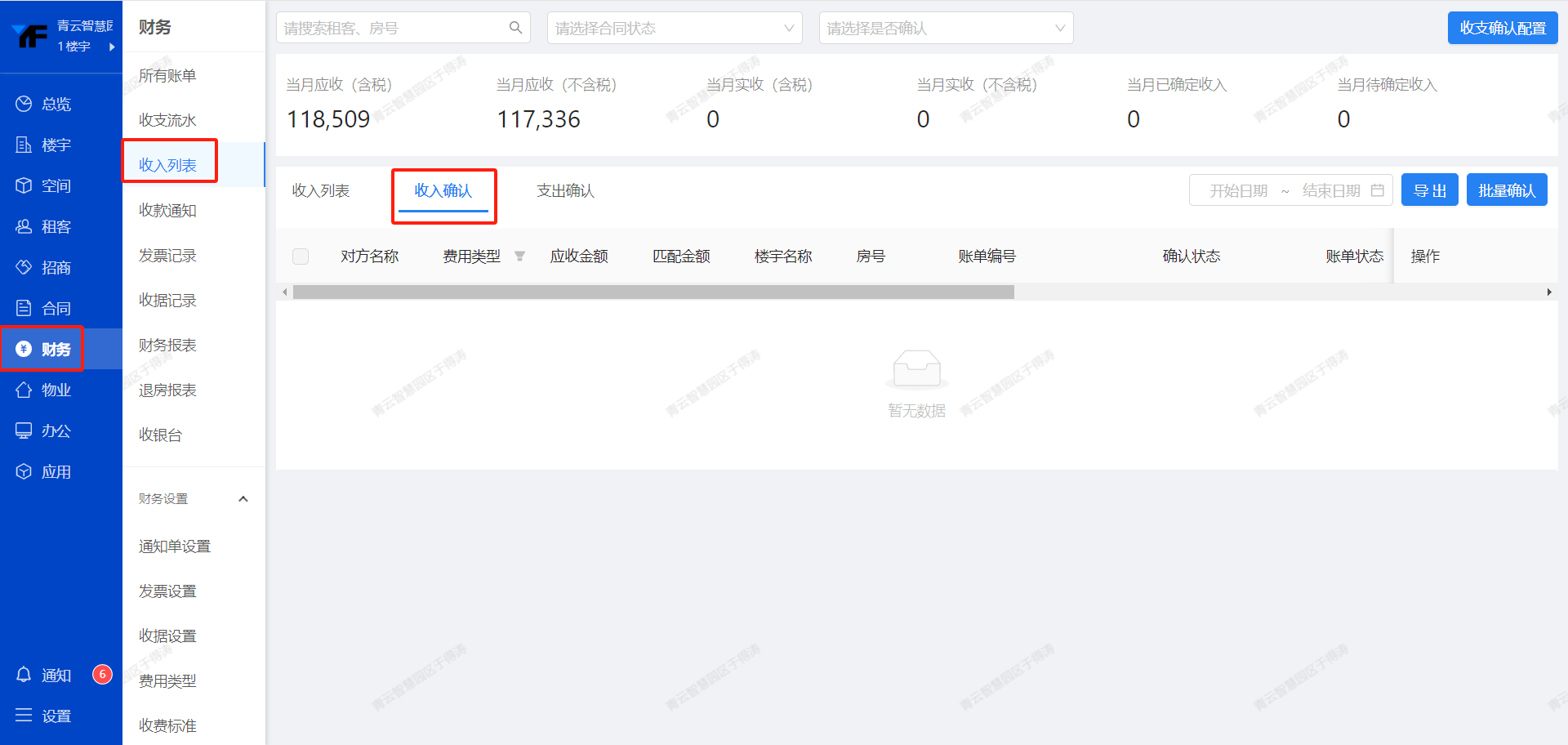The height and width of the screenshot is (745, 1568).
Task: Collapse the 财务设置 section chevron
Action: 243,499
